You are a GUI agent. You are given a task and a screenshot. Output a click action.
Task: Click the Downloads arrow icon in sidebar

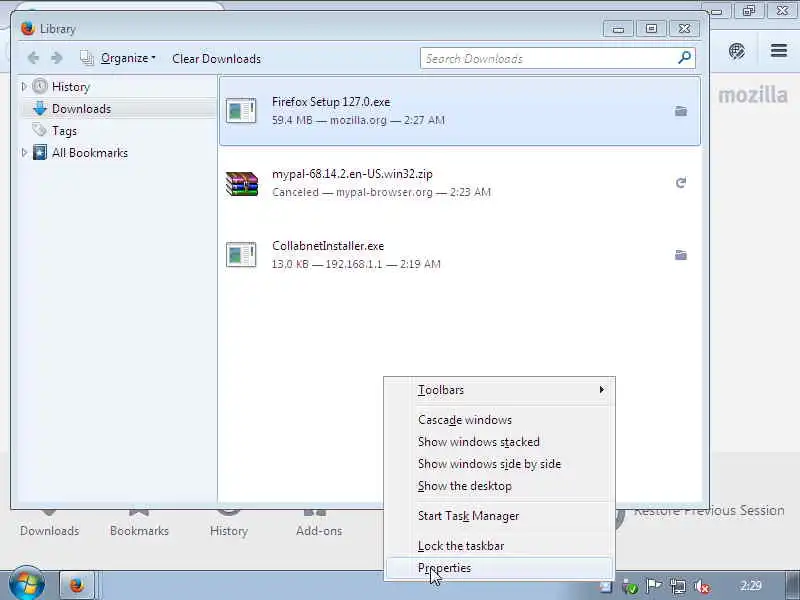40,108
